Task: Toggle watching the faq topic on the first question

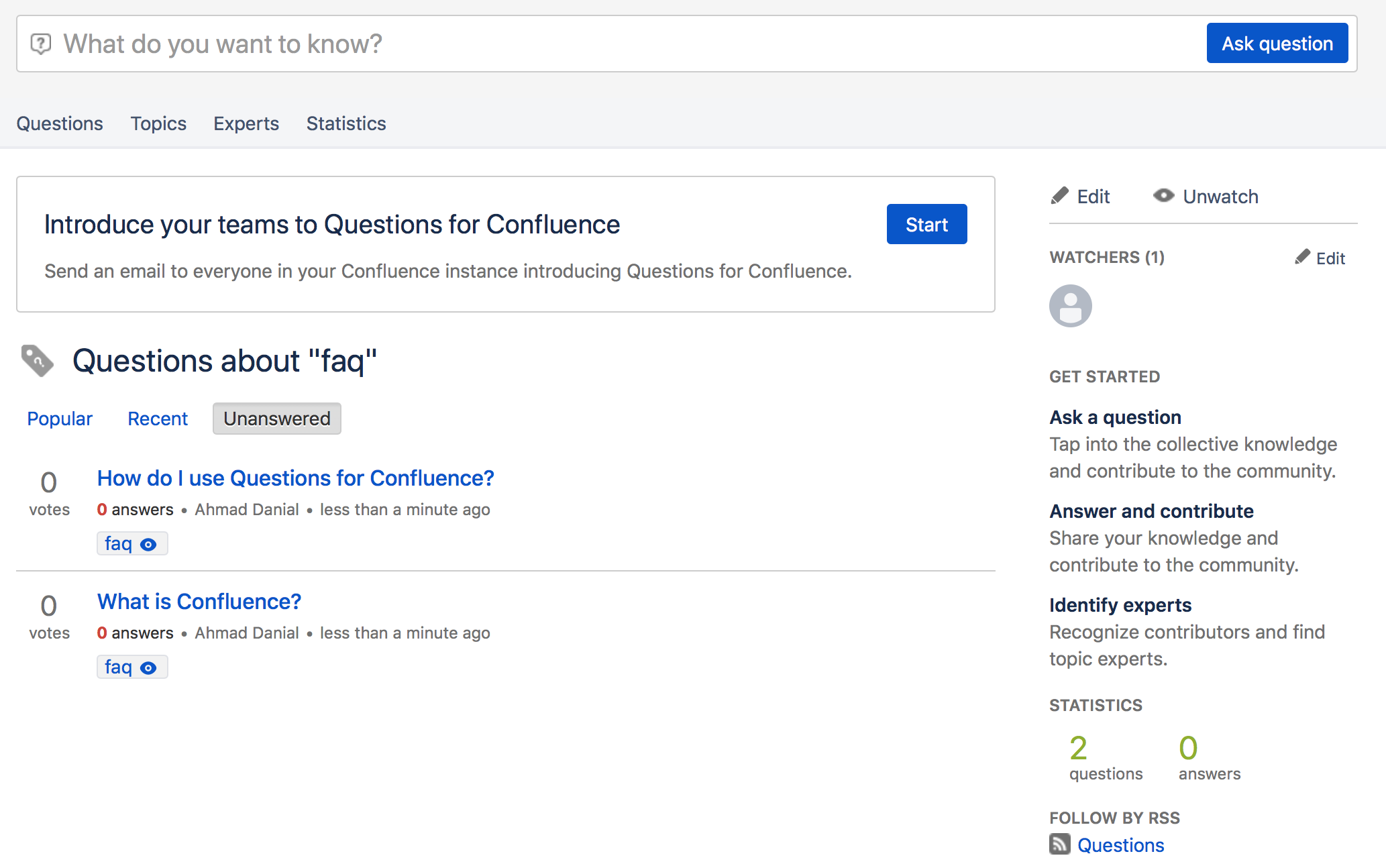Action: pos(149,543)
